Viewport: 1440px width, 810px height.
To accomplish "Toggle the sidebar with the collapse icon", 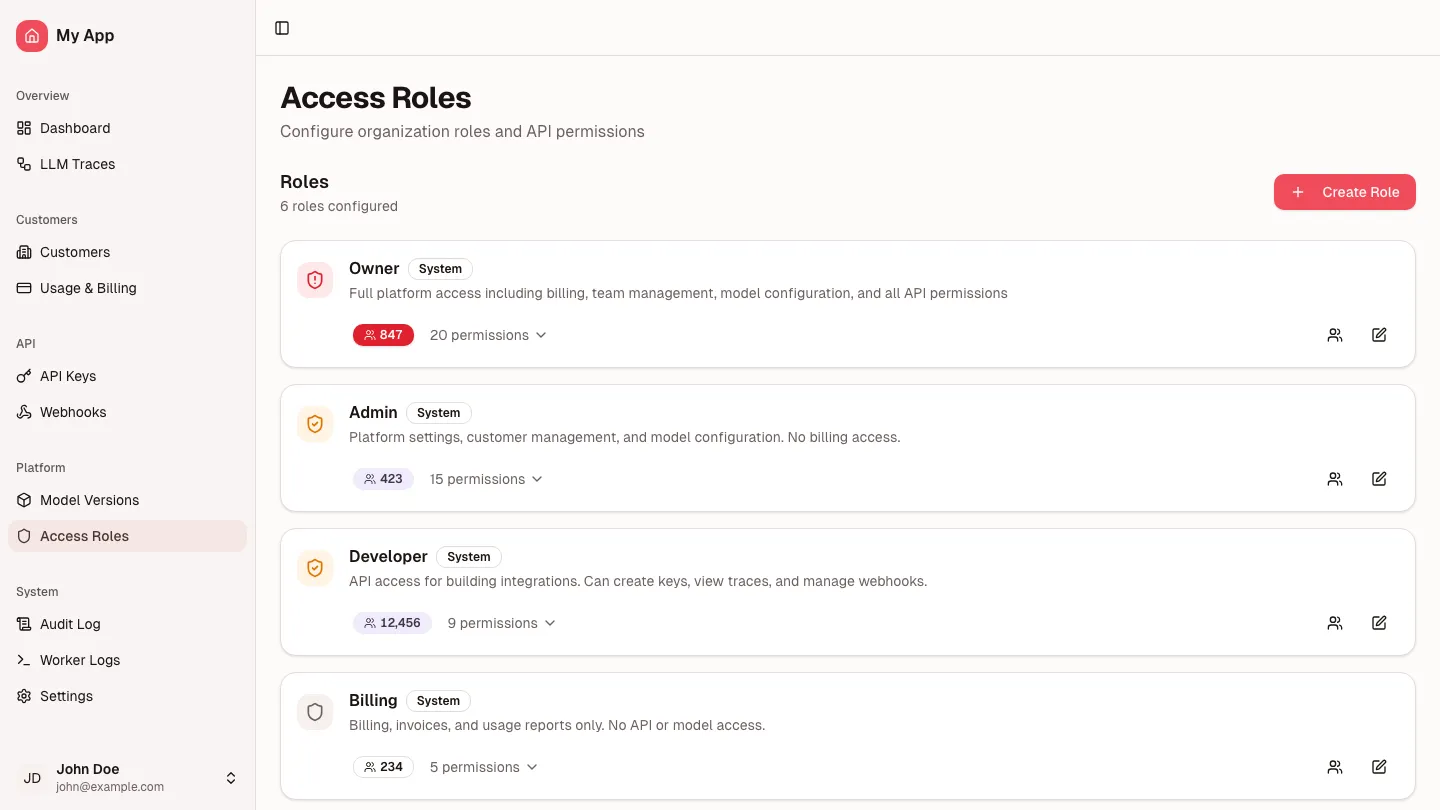I will pos(282,28).
